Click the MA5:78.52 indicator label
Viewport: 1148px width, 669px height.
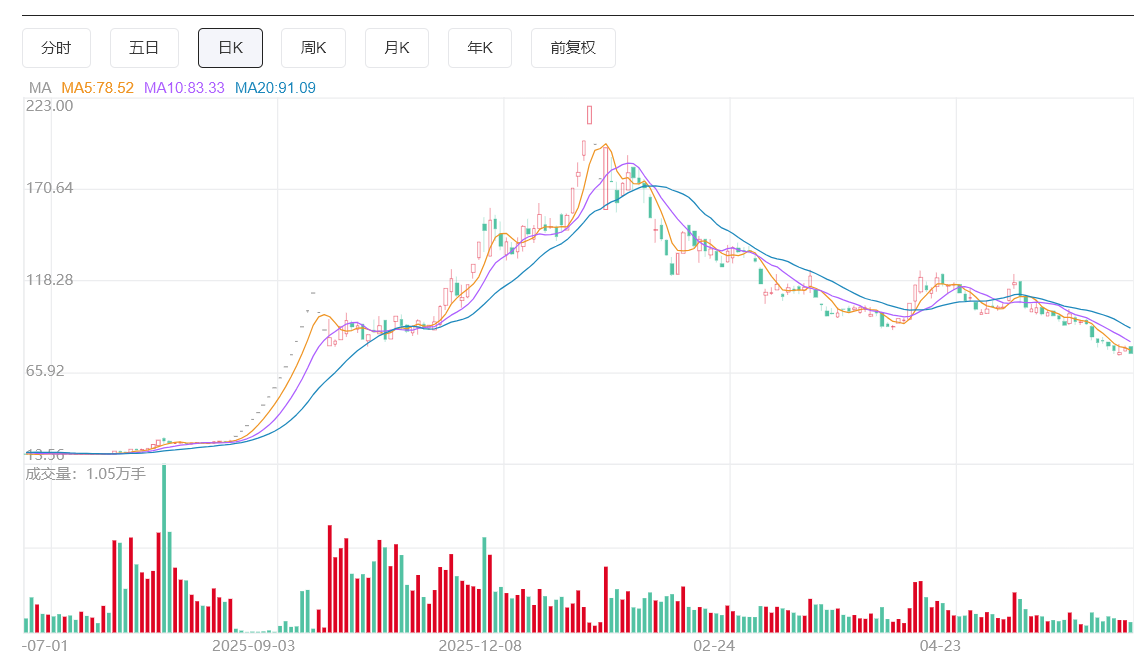coord(97,88)
